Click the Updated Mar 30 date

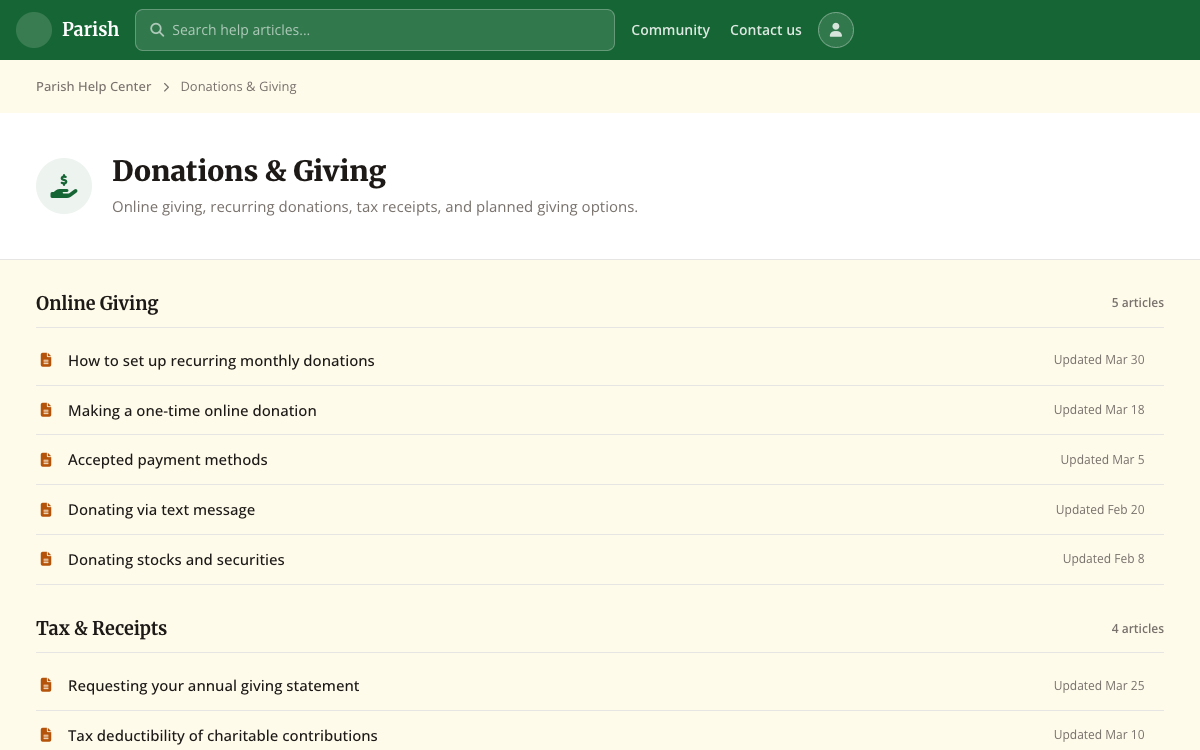click(x=1099, y=360)
